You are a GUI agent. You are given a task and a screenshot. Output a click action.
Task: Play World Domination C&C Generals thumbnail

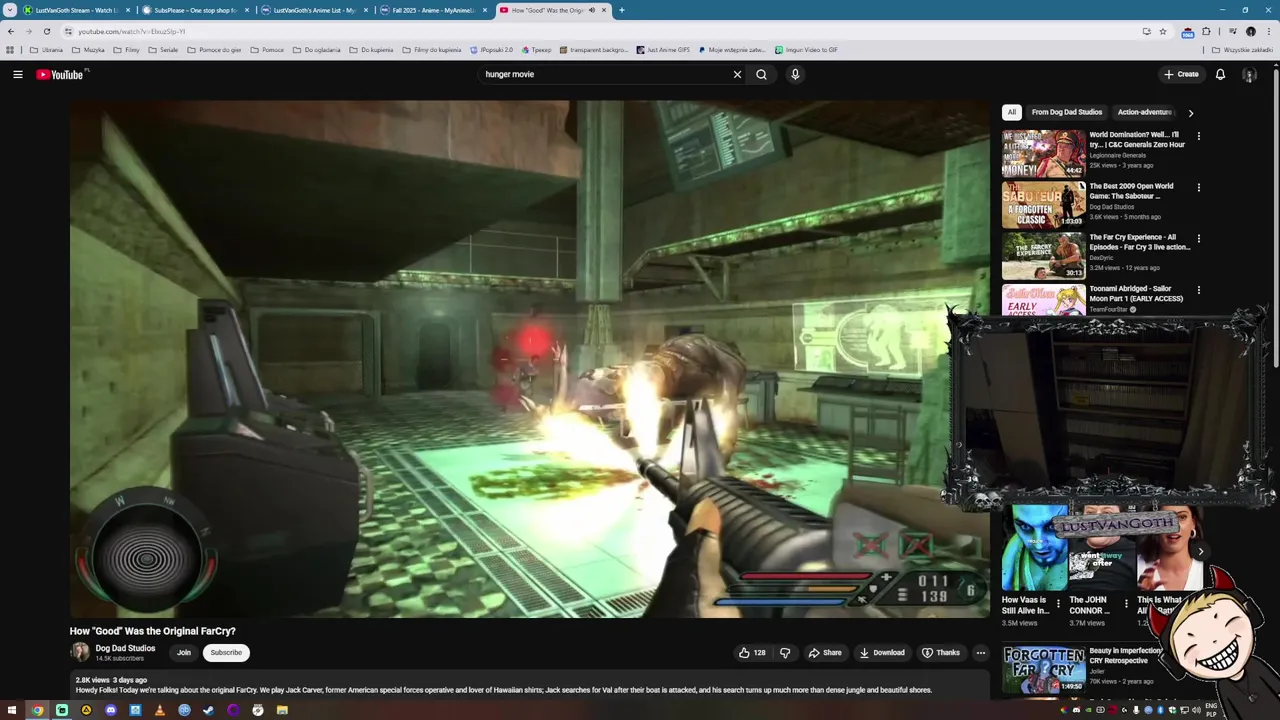[x=1043, y=153]
